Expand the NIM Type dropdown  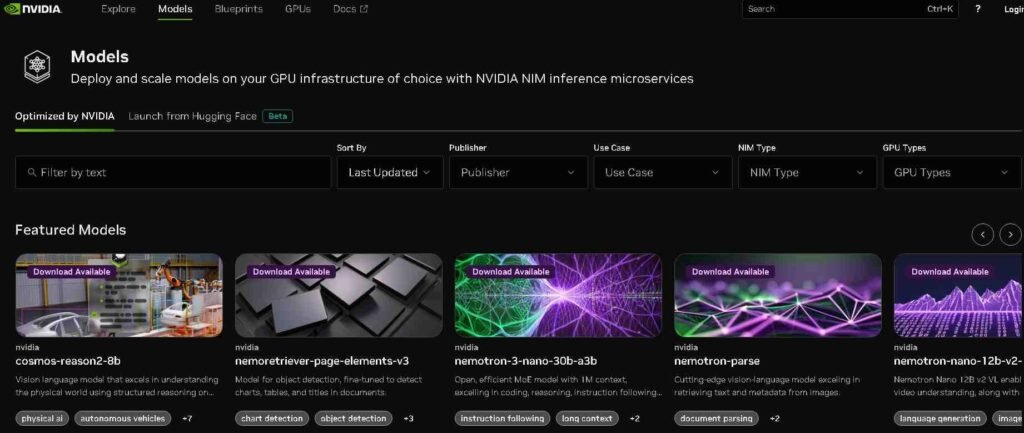805,173
